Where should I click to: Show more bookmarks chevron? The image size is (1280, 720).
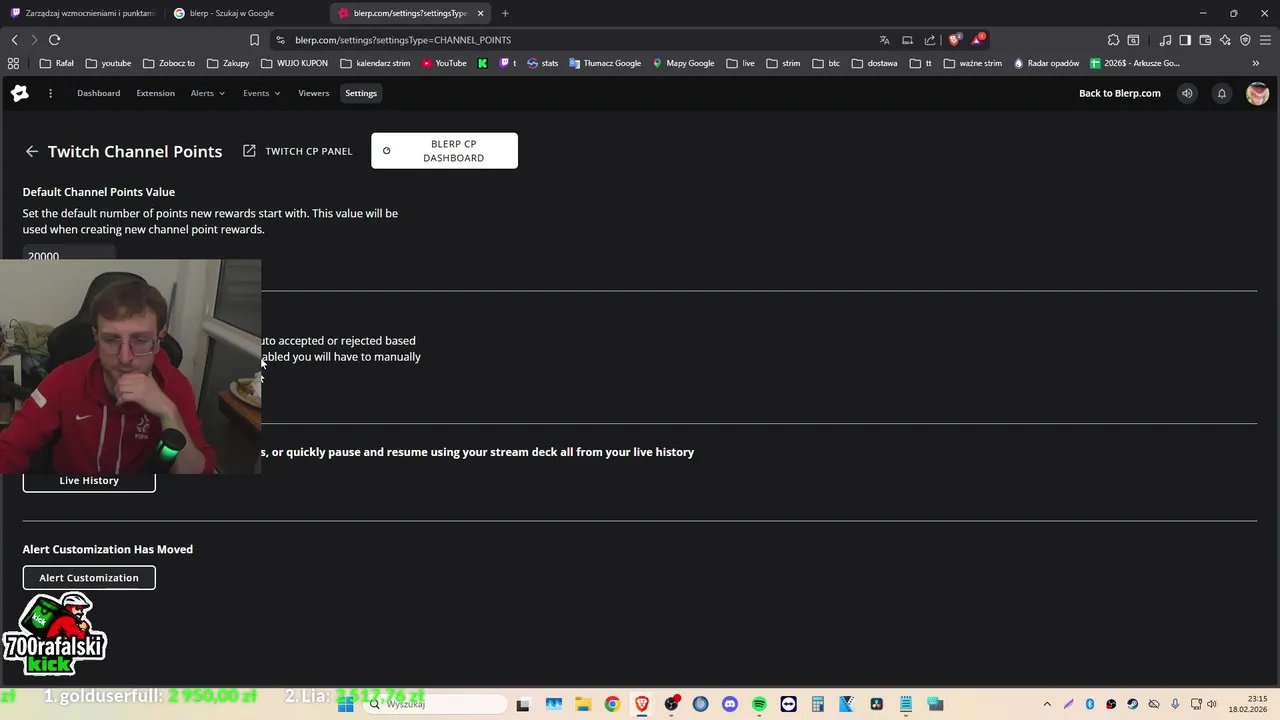(1256, 63)
